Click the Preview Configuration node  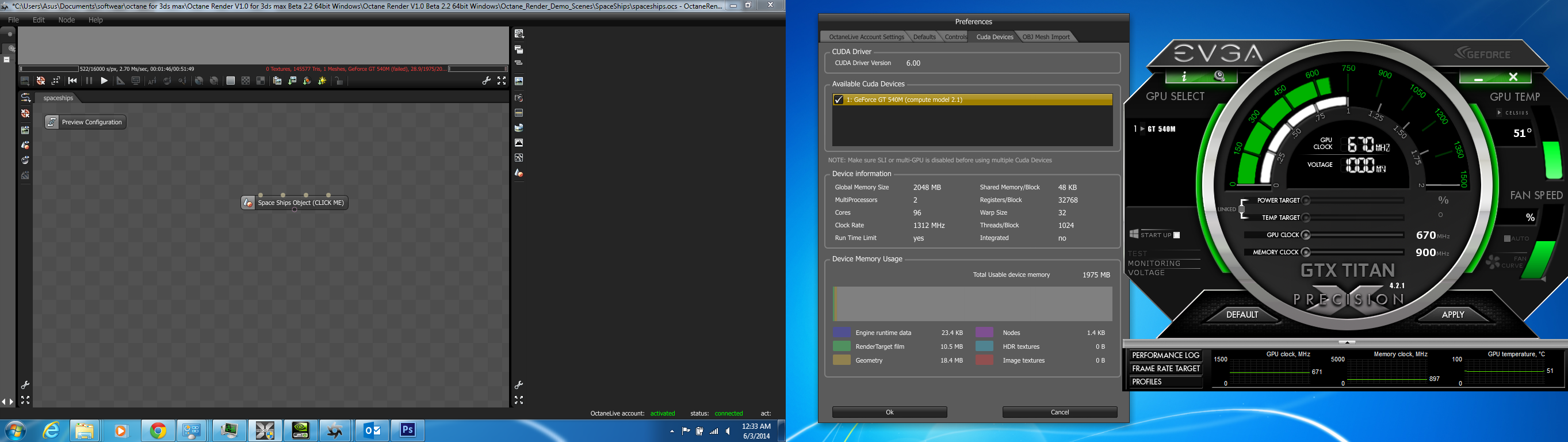(x=85, y=123)
